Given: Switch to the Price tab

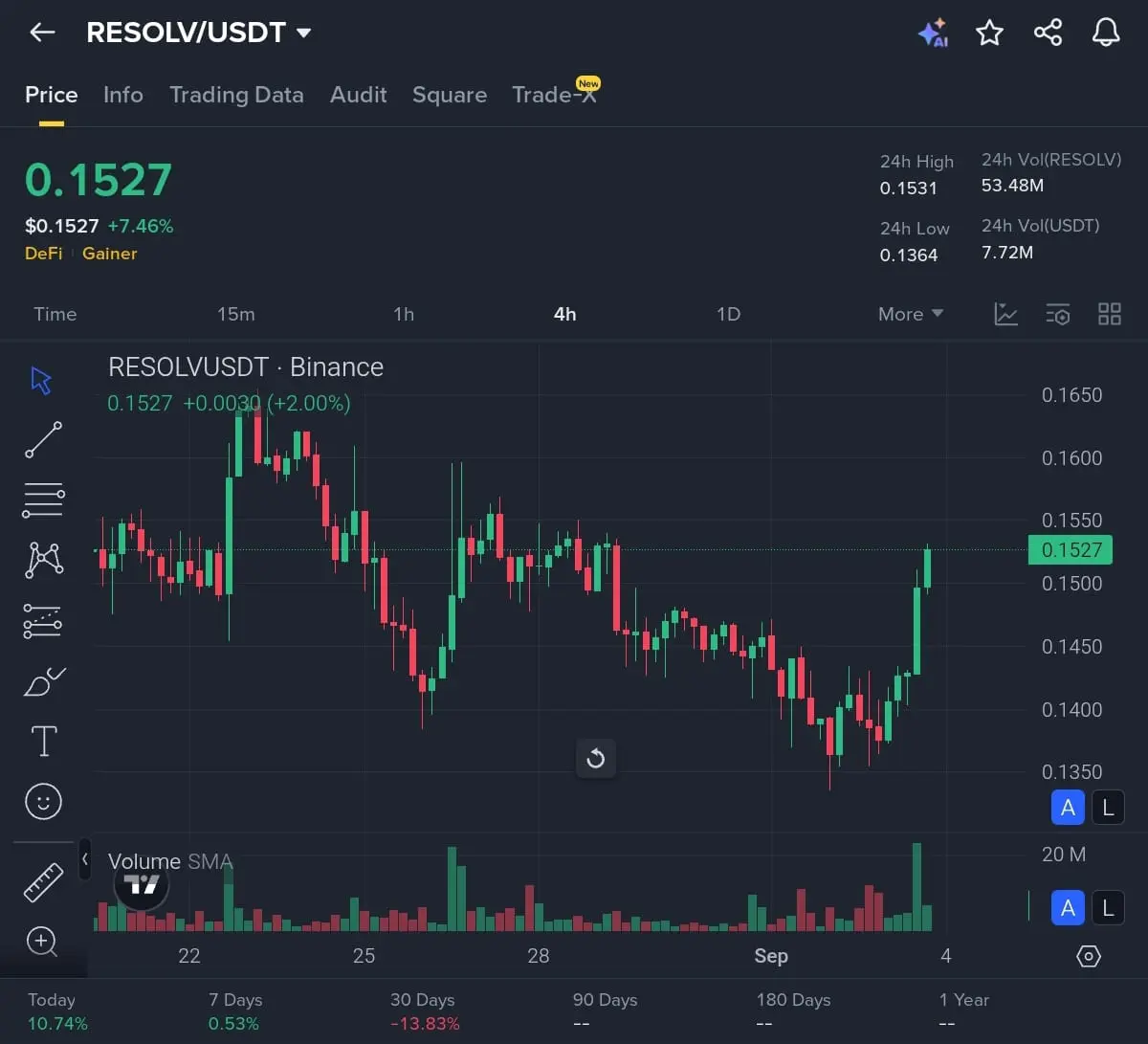Looking at the screenshot, I should [x=52, y=95].
